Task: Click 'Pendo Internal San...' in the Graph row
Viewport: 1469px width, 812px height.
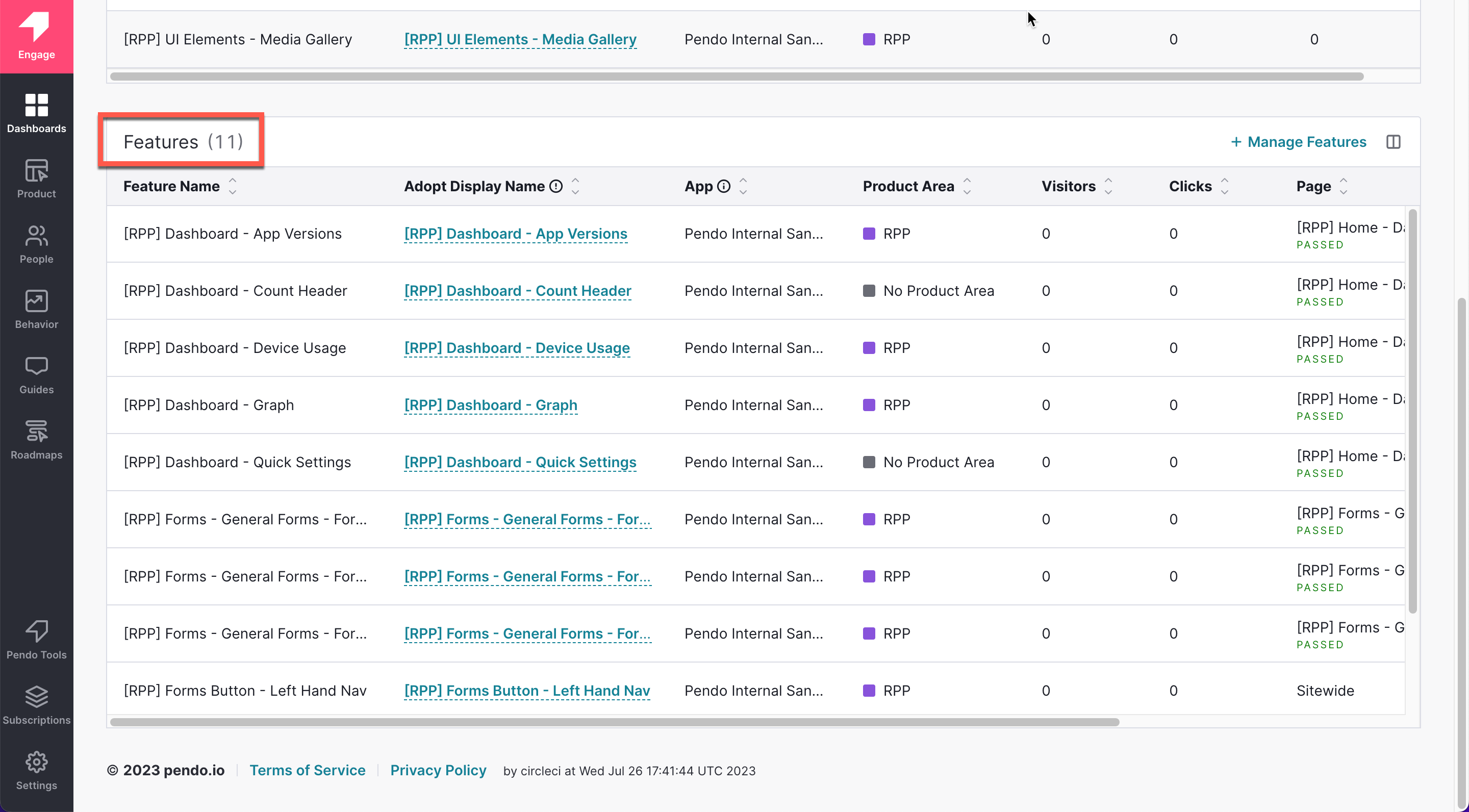Action: [753, 405]
